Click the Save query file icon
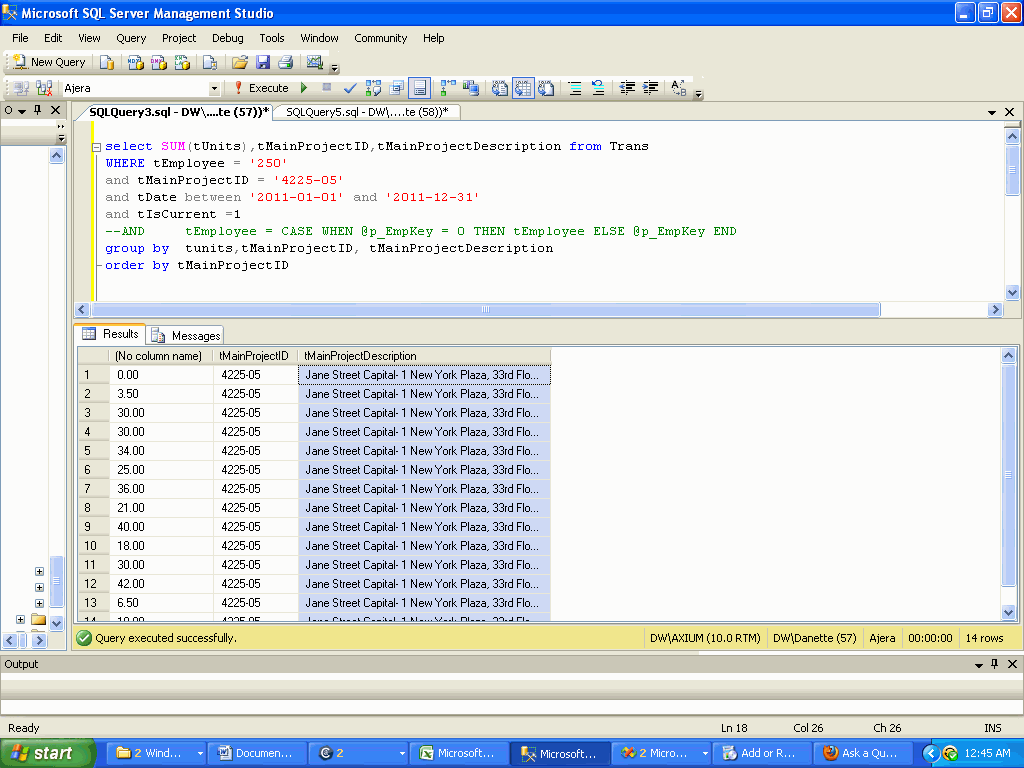Screen dimensions: 1024x768 (x=262, y=62)
